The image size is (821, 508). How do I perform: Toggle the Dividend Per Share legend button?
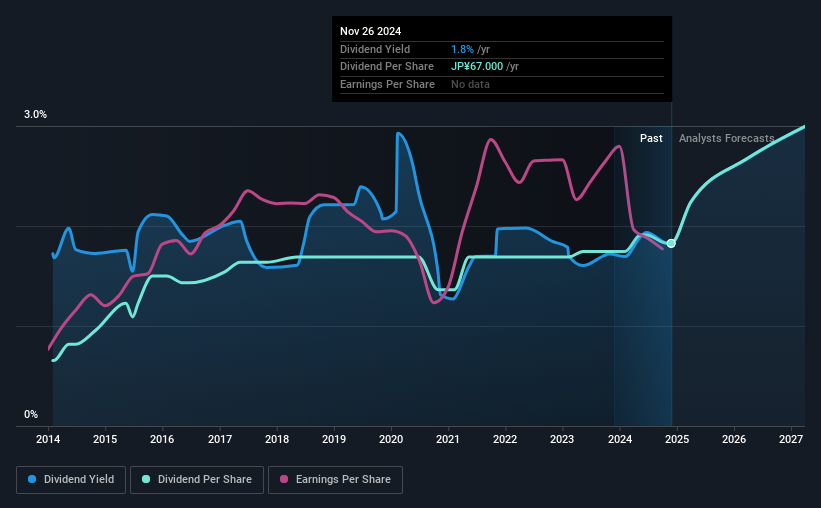click(197, 480)
